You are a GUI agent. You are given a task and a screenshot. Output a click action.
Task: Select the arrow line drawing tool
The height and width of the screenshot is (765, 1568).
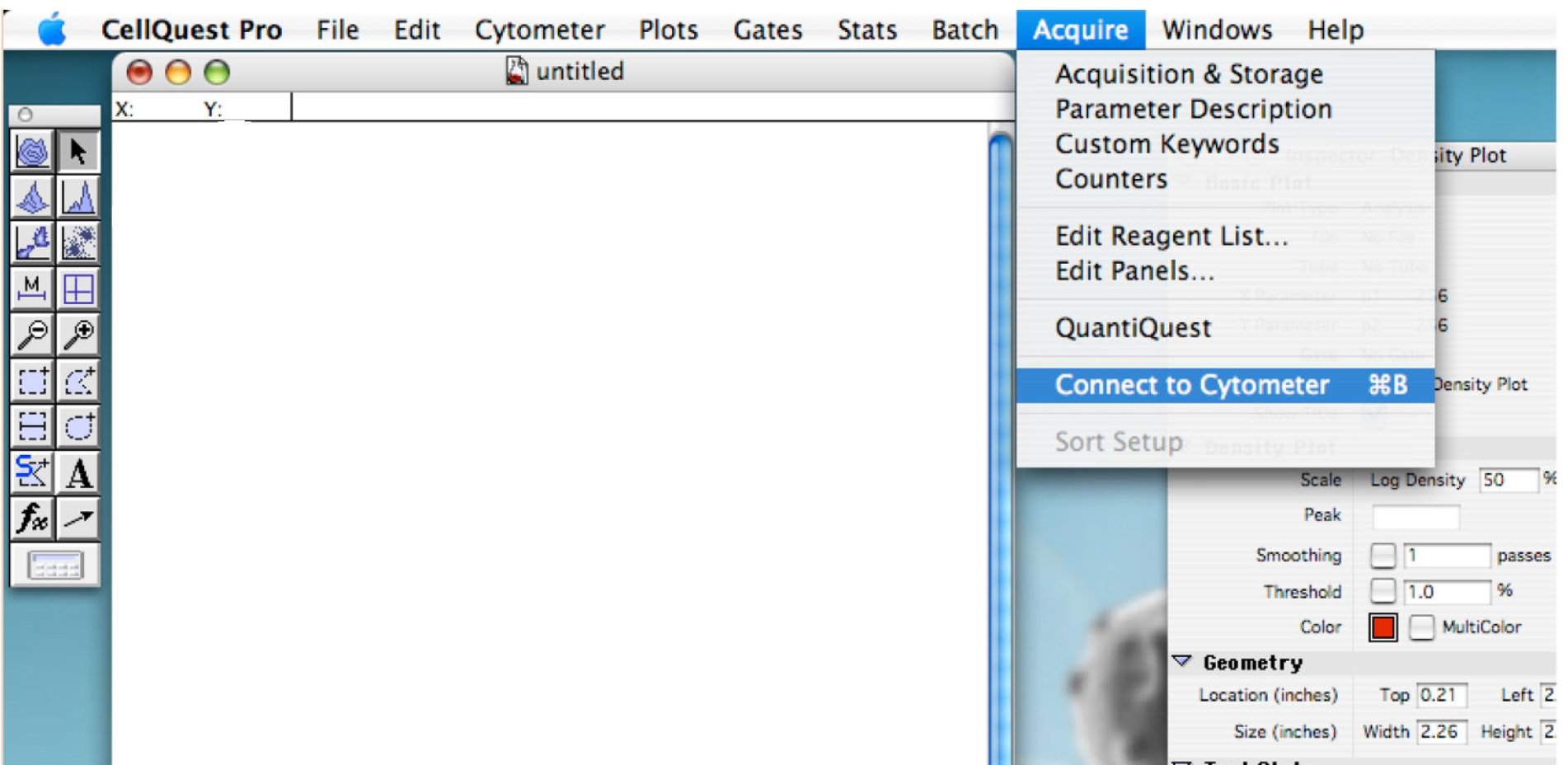pyautogui.click(x=78, y=519)
